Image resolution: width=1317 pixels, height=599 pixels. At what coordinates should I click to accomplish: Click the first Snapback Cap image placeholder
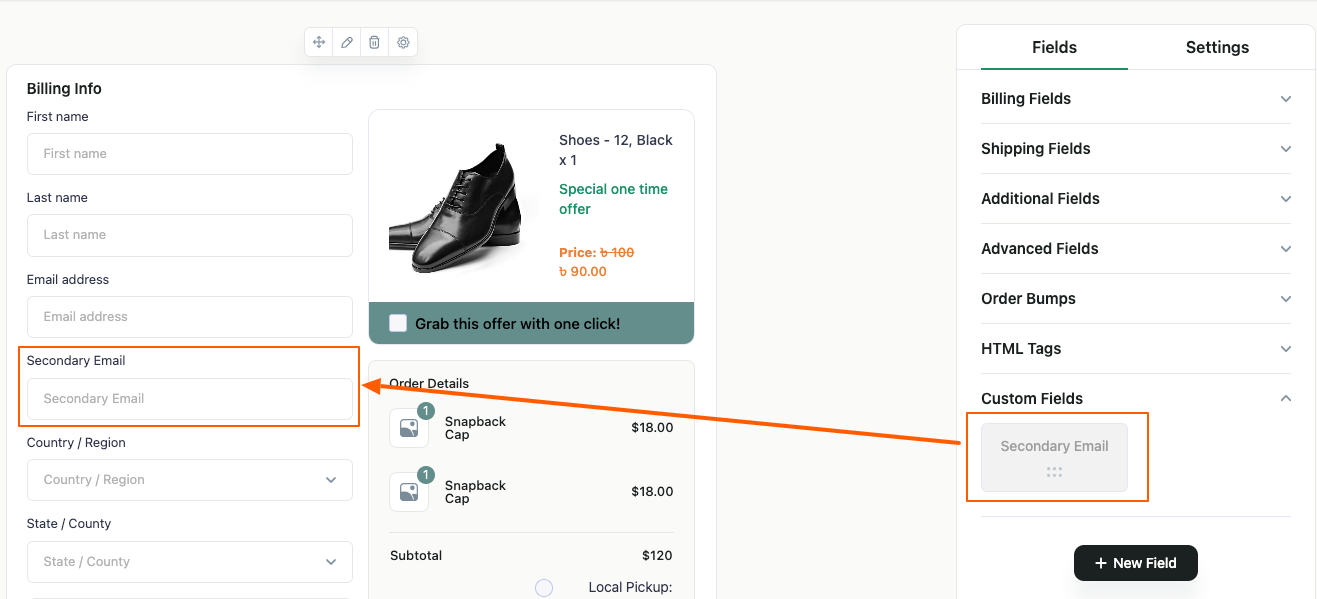click(x=409, y=428)
